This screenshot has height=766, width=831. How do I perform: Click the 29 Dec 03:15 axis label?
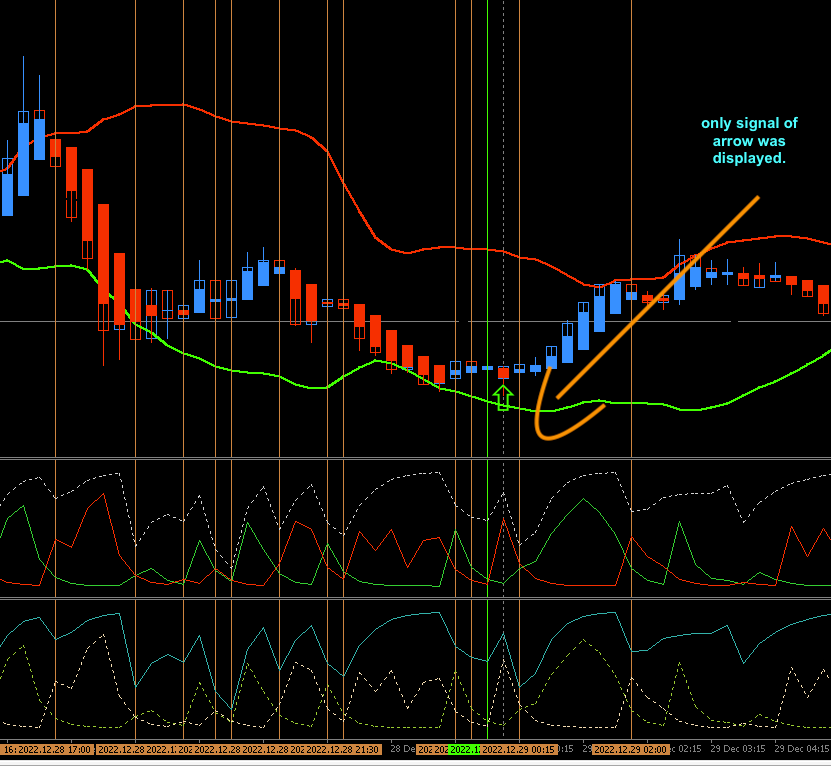tap(738, 749)
